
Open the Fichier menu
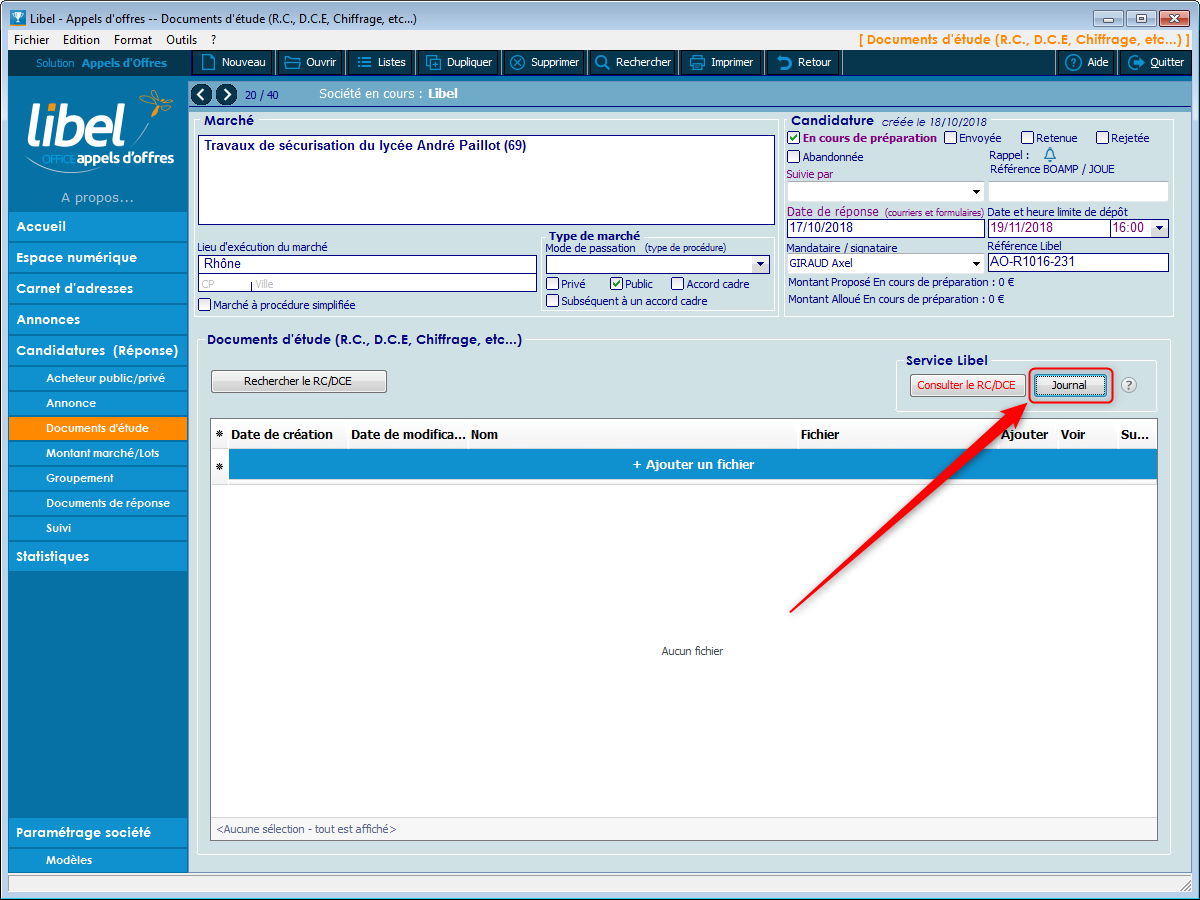tap(32, 40)
